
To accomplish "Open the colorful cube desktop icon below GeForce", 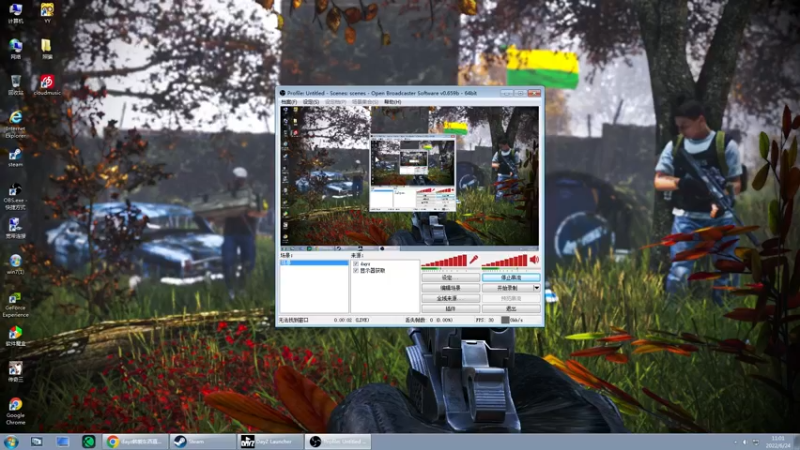I will point(15,336).
